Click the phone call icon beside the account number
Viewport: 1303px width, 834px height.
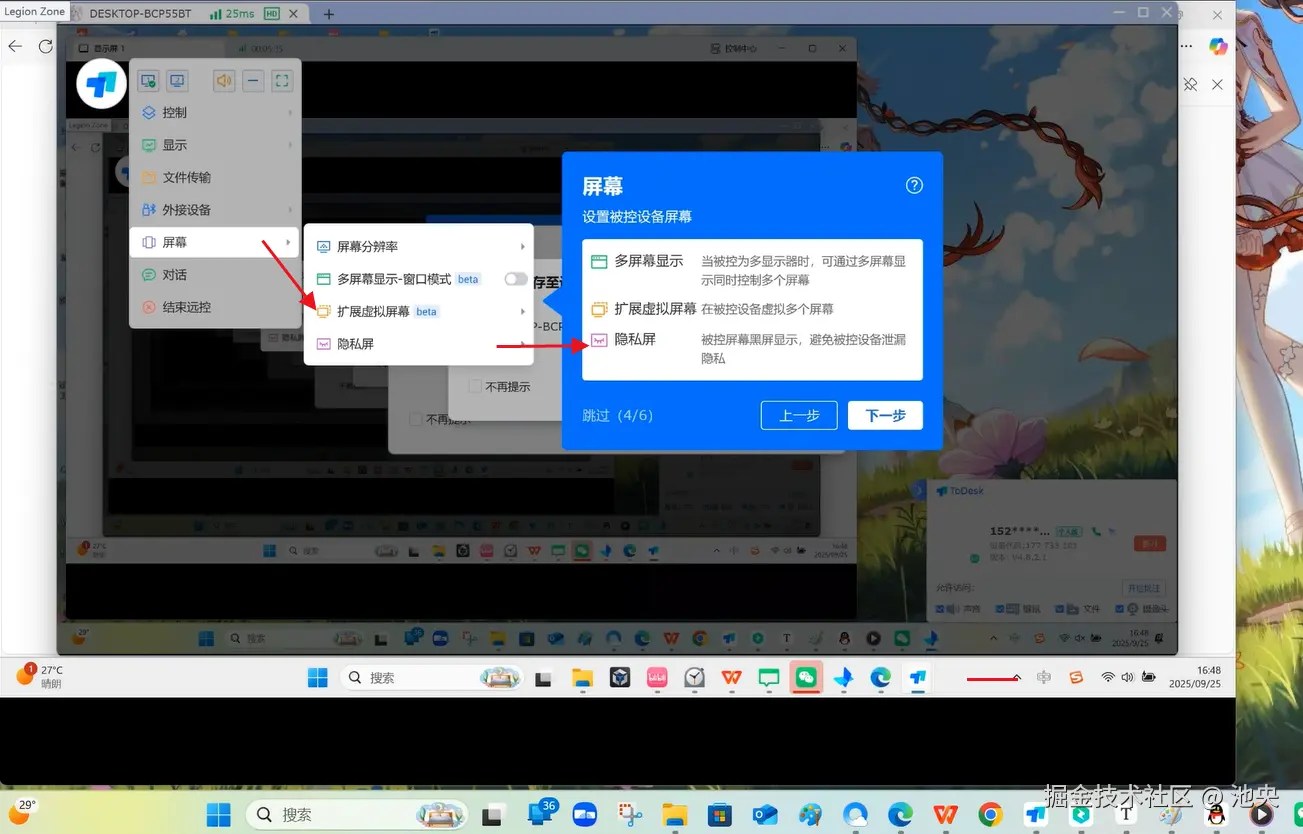(1095, 530)
